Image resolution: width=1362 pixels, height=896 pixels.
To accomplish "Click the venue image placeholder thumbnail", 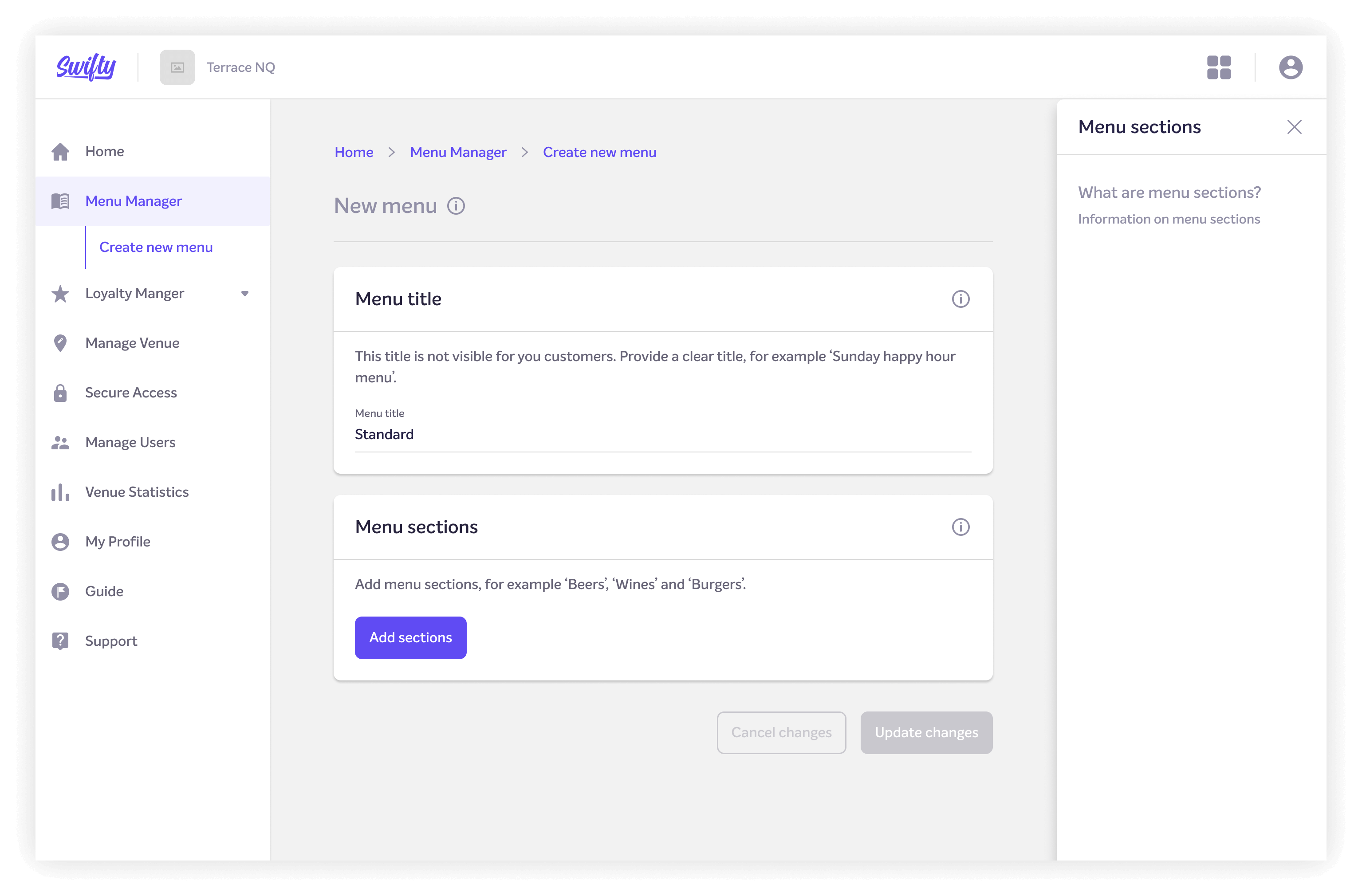I will 177,67.
